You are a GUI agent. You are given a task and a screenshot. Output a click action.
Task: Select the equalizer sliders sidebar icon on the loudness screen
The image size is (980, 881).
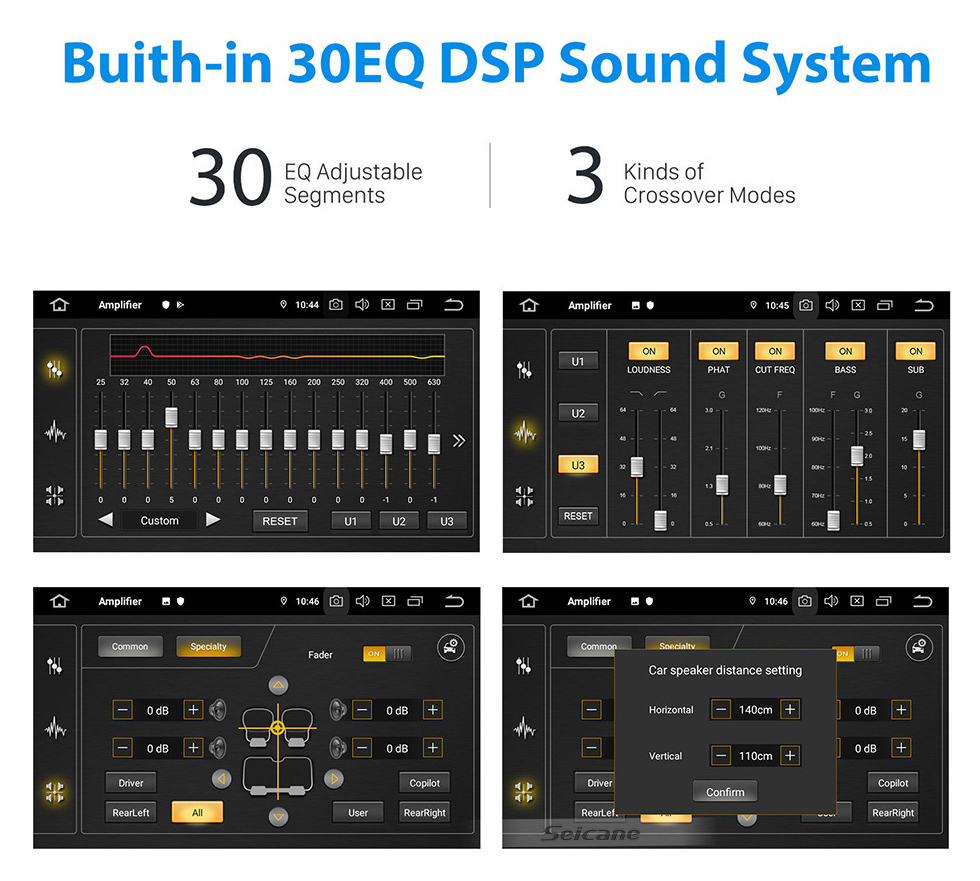(x=524, y=370)
